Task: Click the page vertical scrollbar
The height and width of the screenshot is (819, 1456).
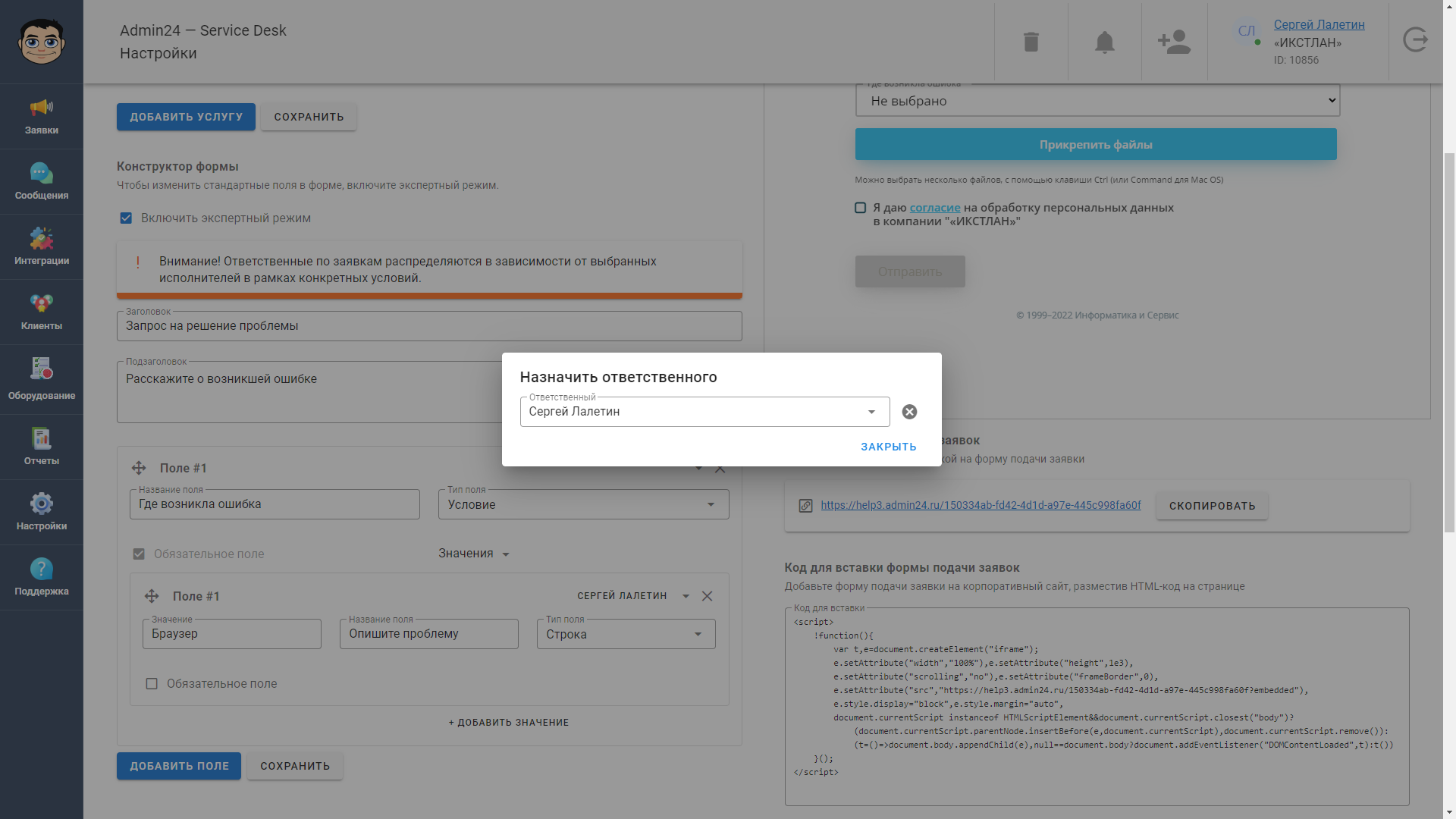Action: tap(1449, 341)
